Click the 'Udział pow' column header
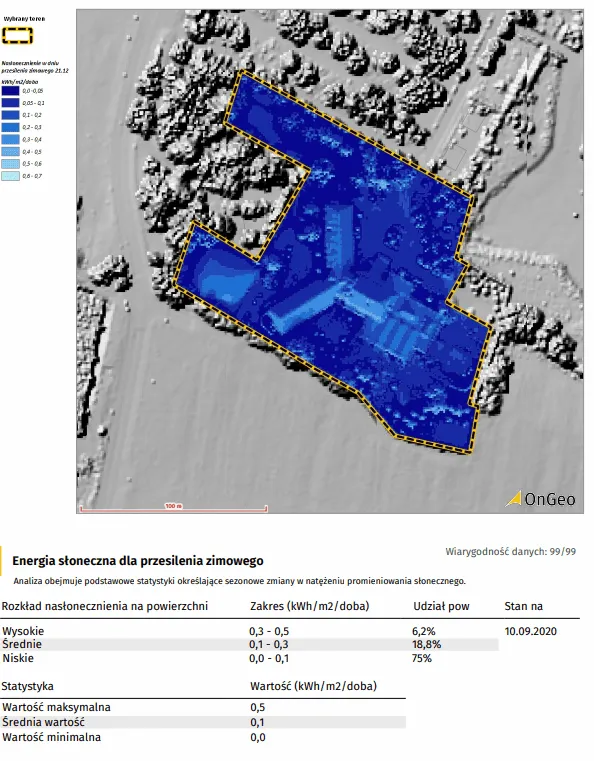Screen dimensions: 594x761 (x=441, y=606)
